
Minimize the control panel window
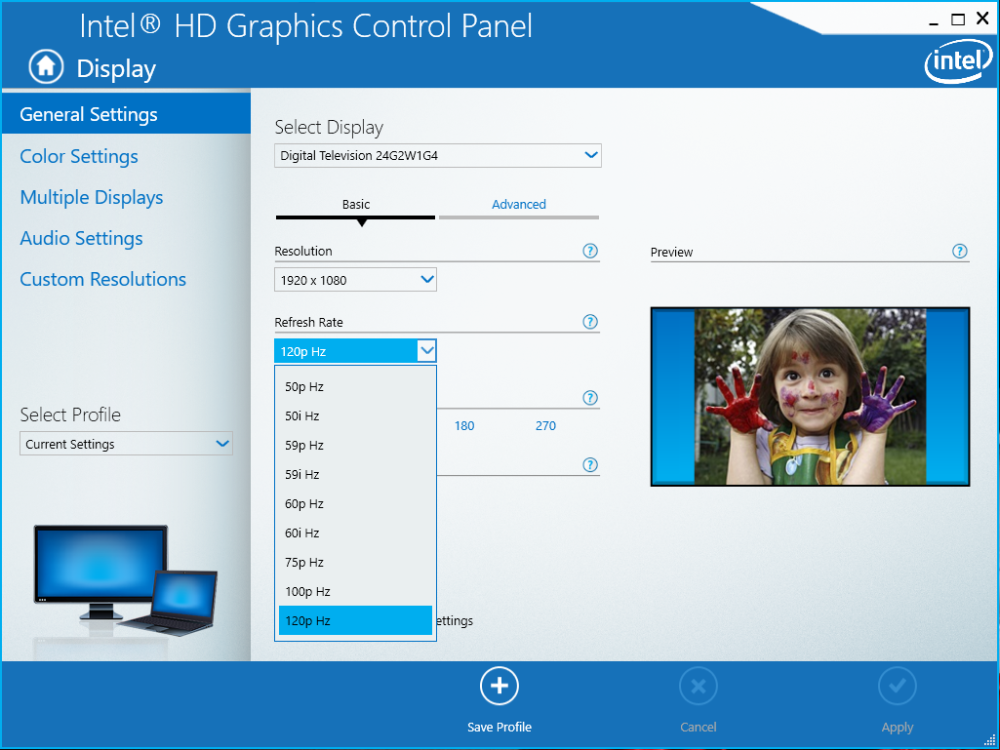tap(934, 22)
